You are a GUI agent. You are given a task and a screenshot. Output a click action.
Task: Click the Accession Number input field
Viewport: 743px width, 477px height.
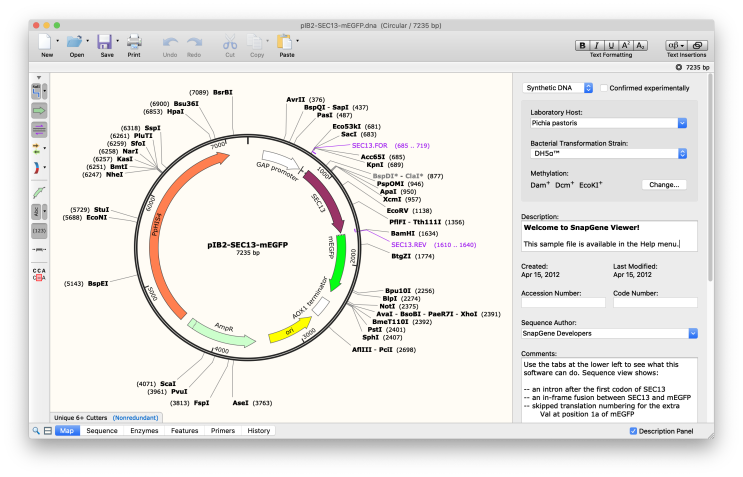563,302
